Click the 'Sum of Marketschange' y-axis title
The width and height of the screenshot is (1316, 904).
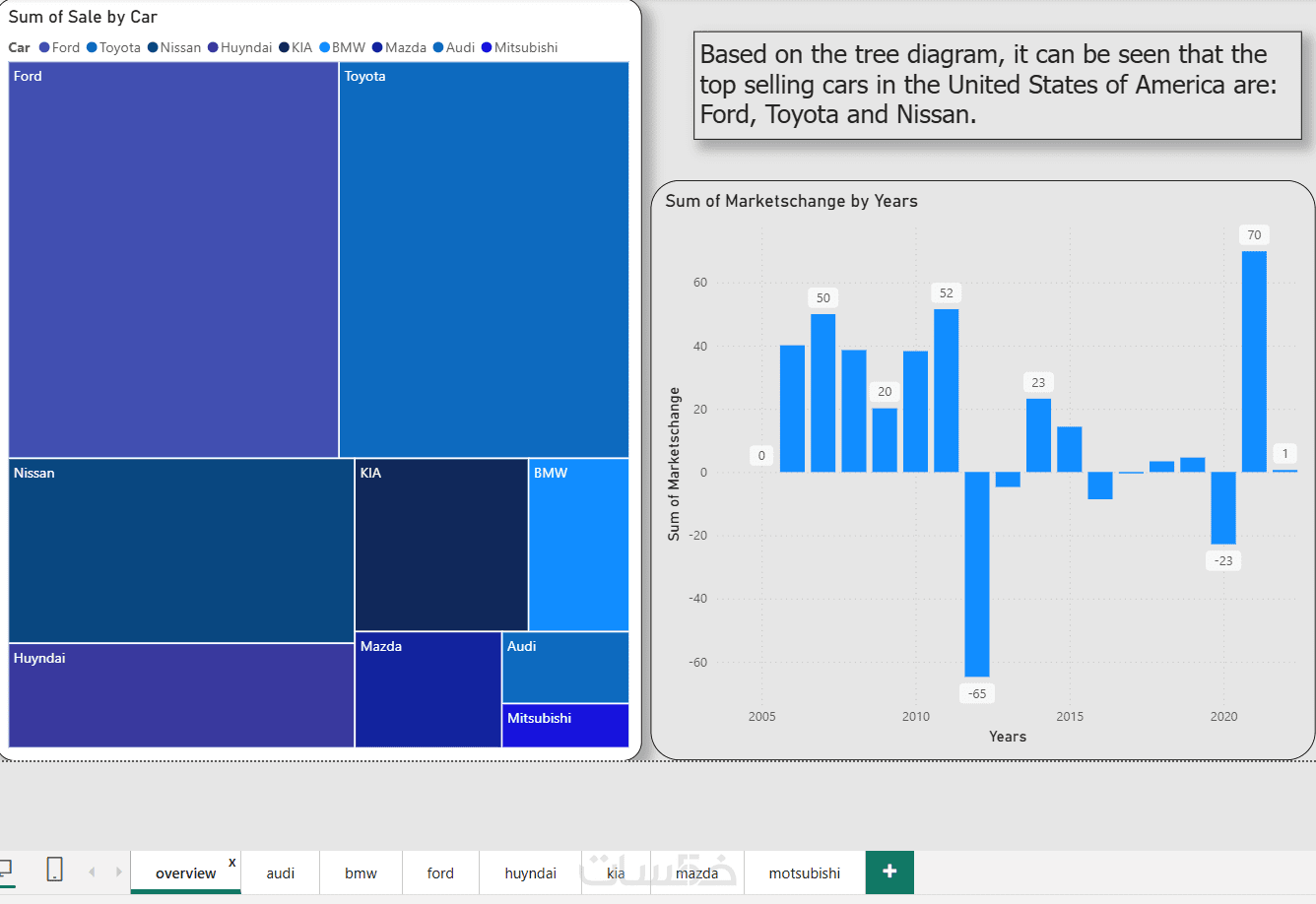tap(674, 464)
